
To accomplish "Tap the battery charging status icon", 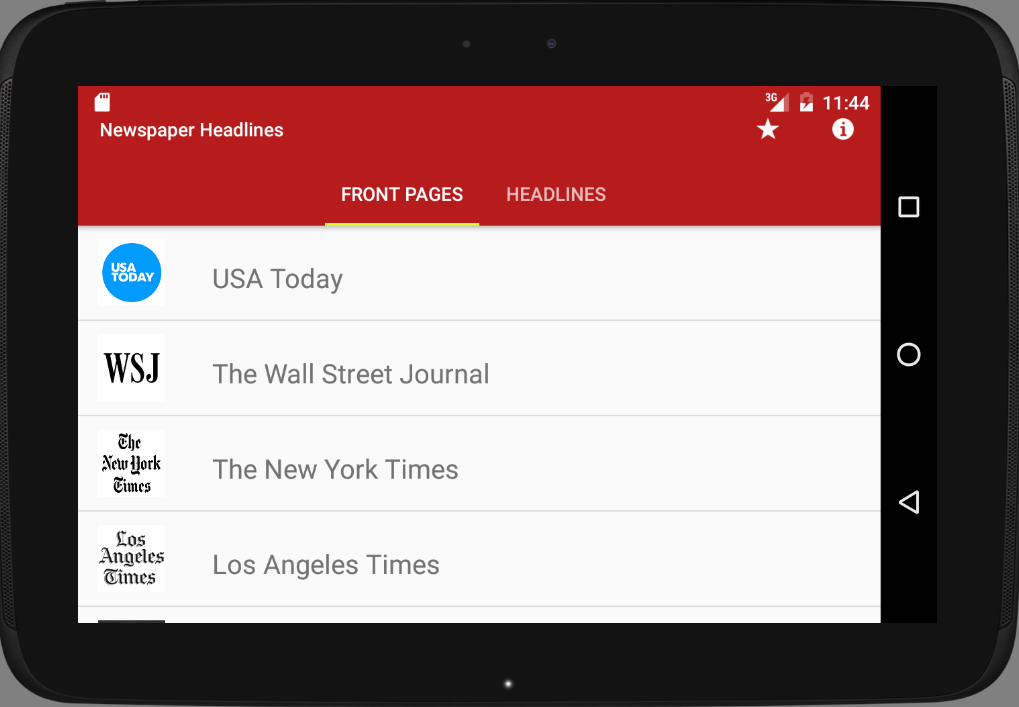I will click(x=806, y=102).
